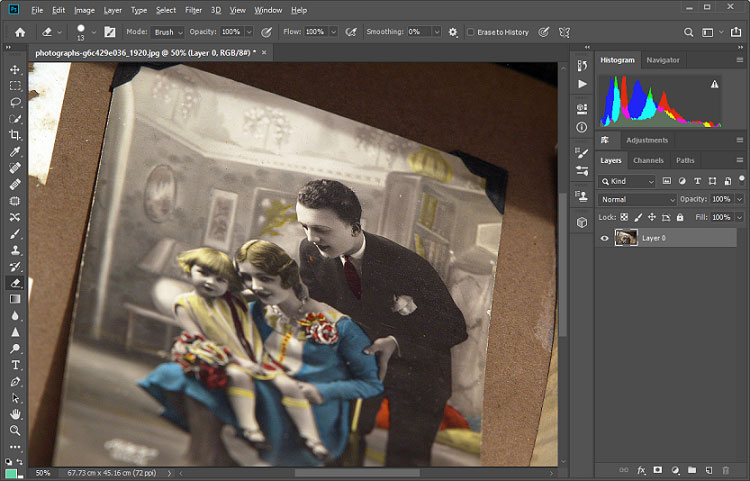
Task: Activate the Horizontal Type tool
Action: click(15, 365)
